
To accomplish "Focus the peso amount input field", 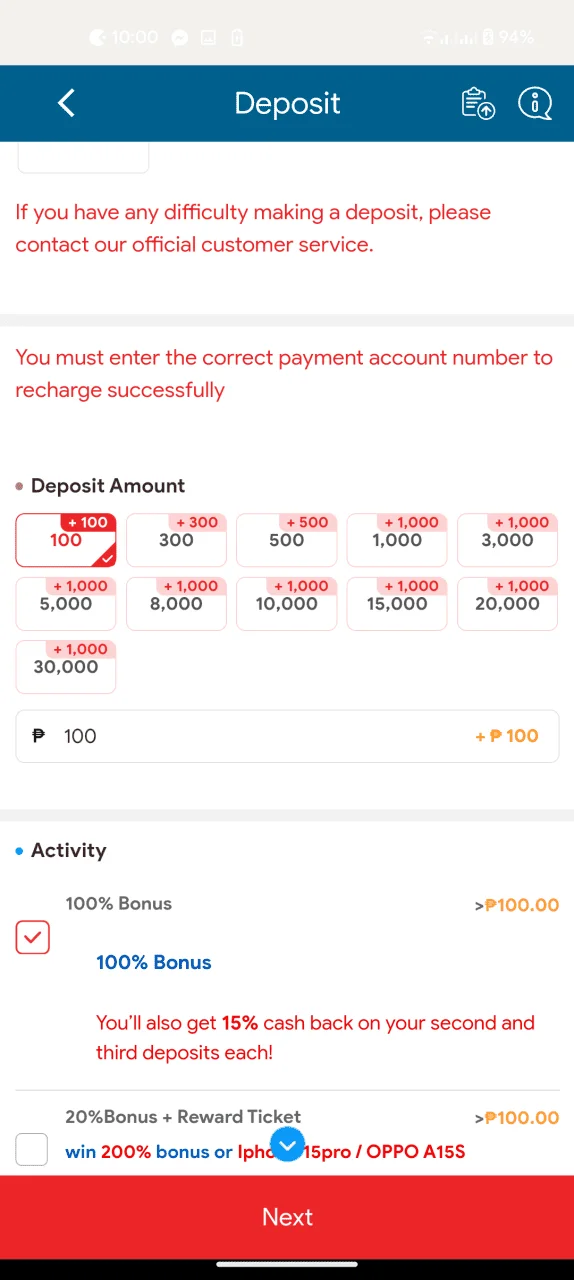I will point(287,736).
